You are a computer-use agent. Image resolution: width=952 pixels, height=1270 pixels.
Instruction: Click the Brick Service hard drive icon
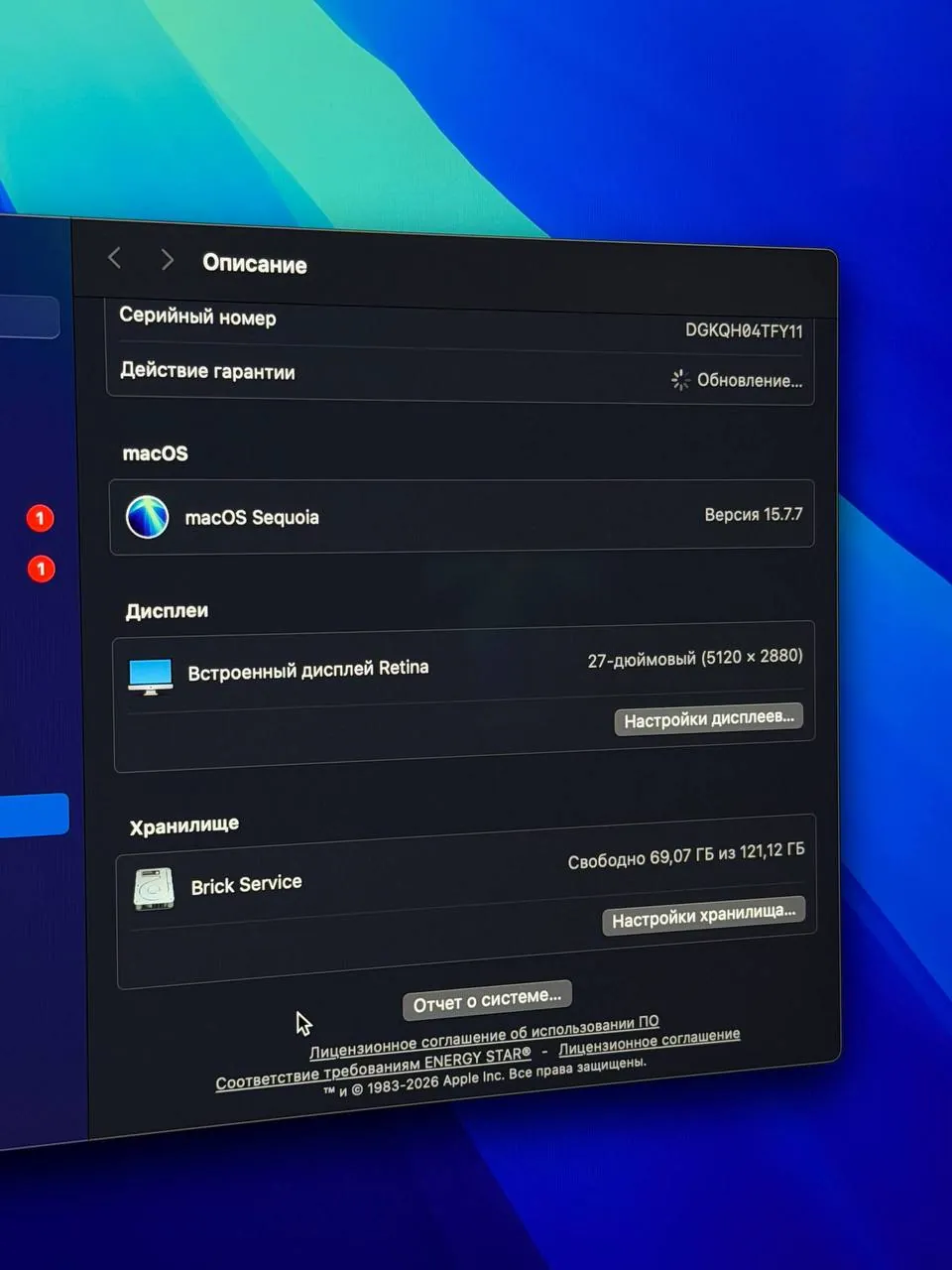(x=153, y=889)
